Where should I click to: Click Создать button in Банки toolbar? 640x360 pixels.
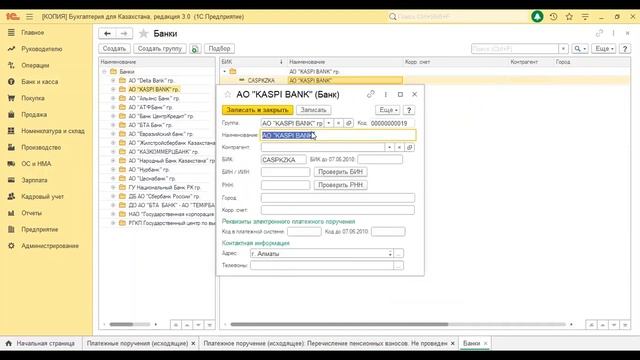pos(114,49)
